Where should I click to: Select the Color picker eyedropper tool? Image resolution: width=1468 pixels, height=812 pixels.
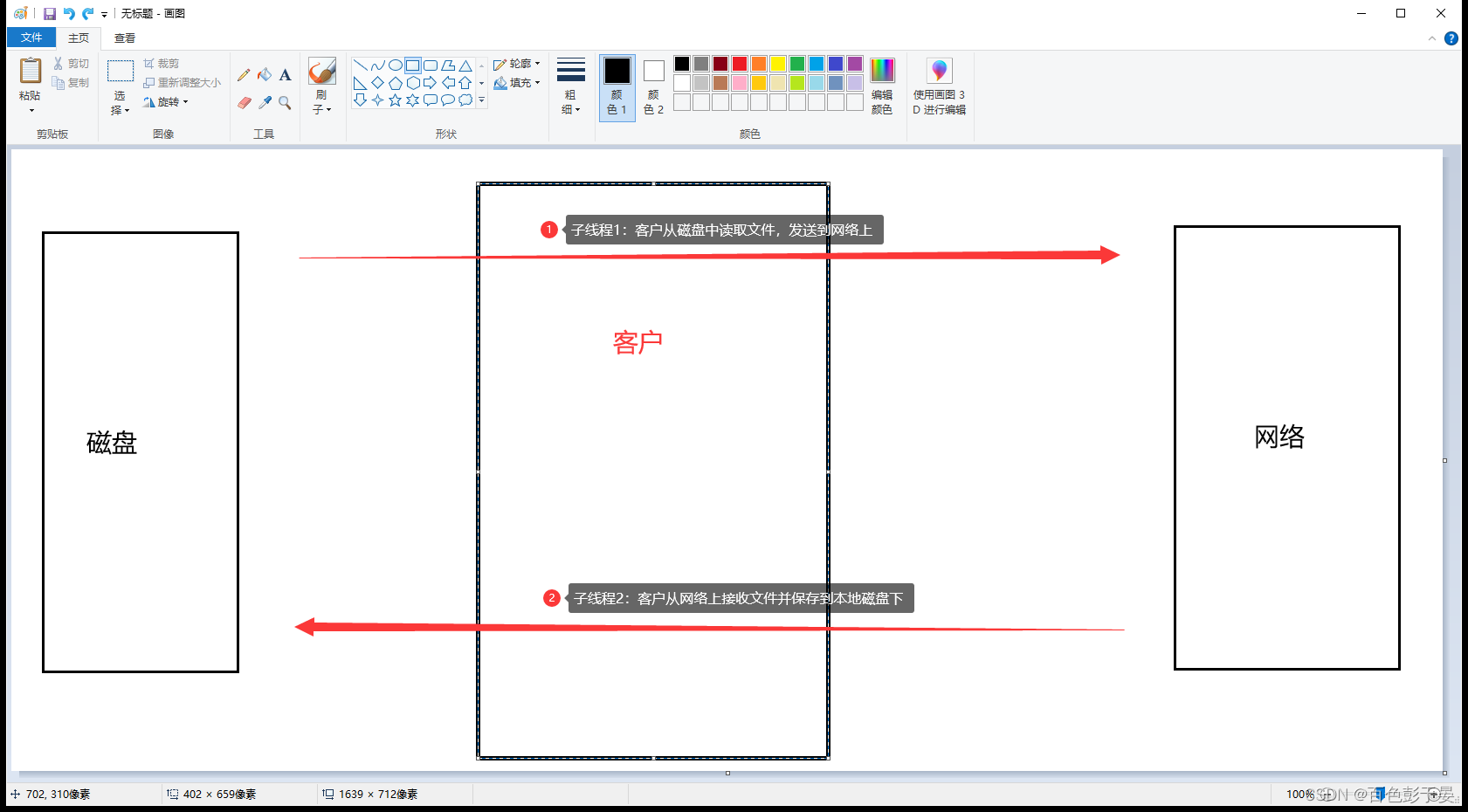point(265,102)
